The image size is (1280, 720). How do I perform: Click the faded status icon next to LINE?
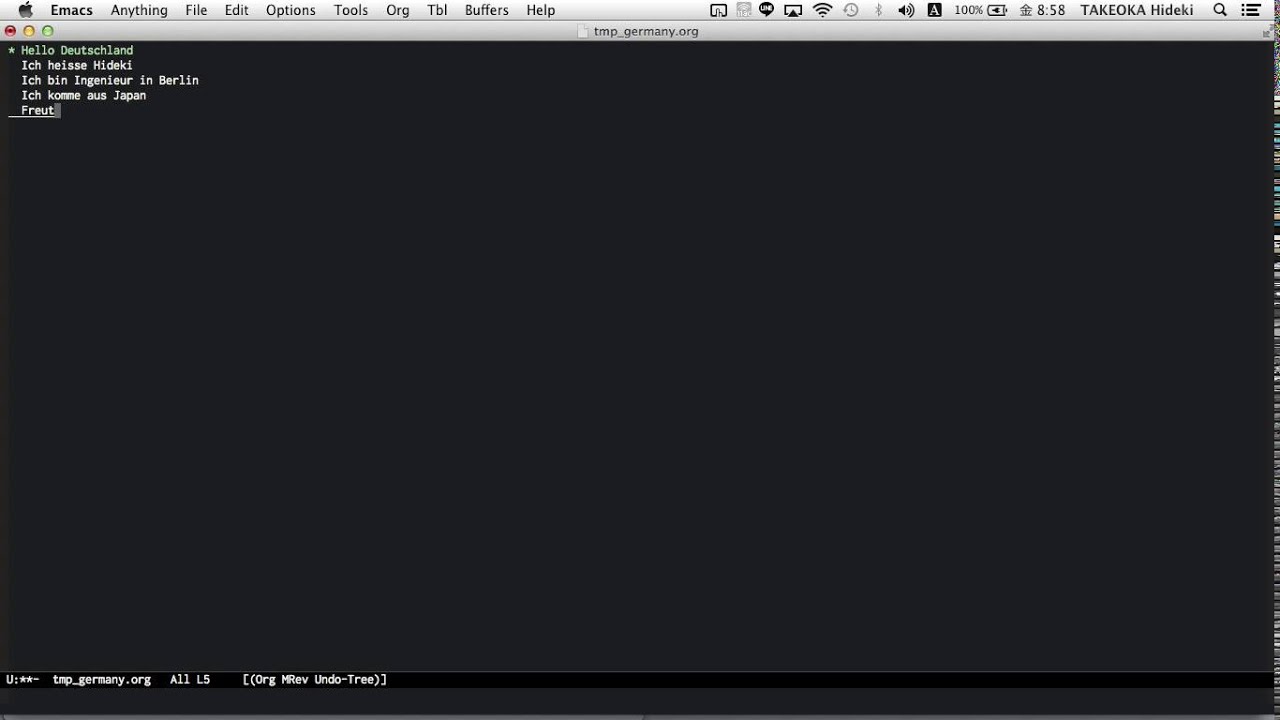[x=743, y=10]
